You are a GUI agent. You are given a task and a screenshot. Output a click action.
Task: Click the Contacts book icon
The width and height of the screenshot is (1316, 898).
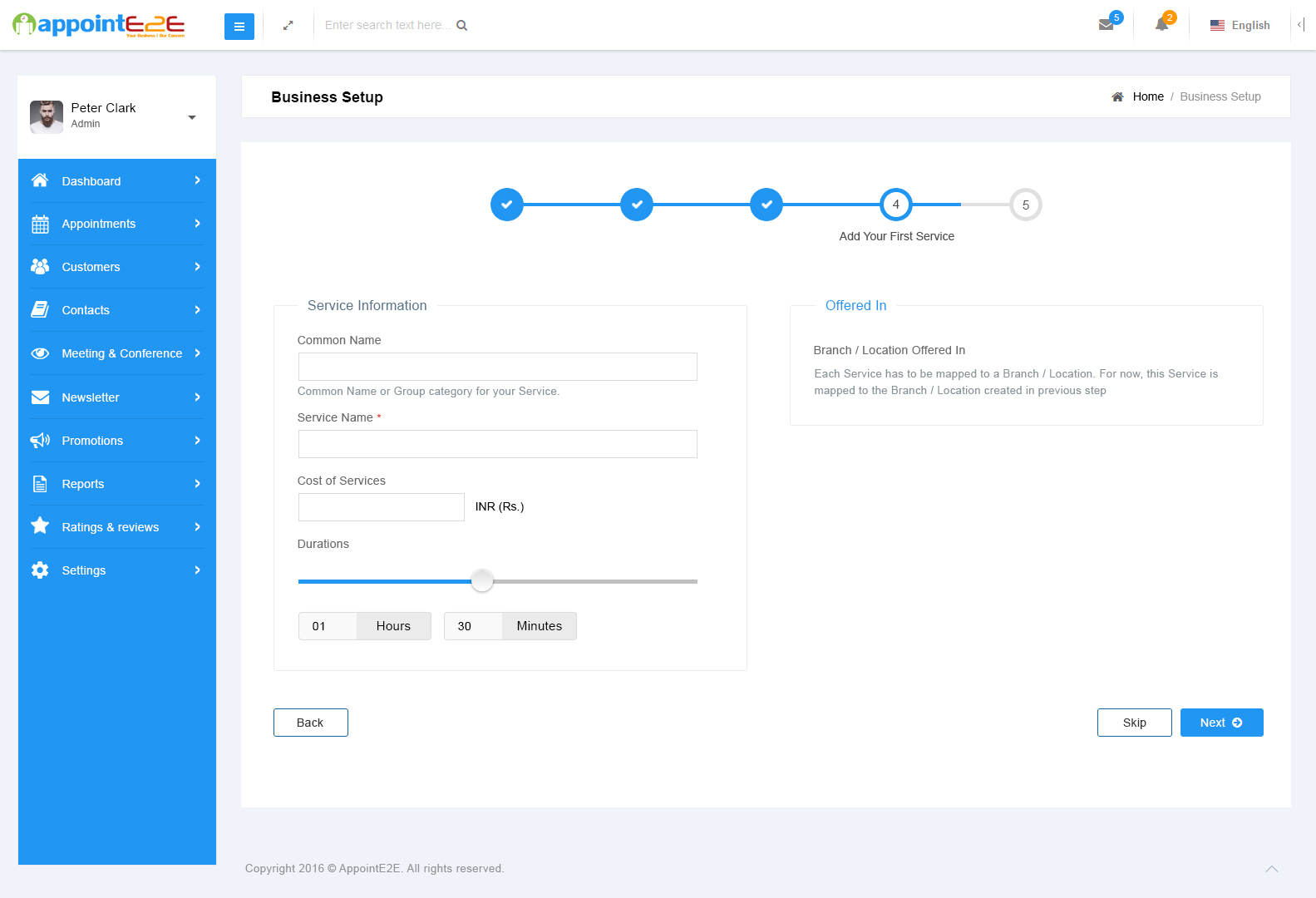pyautogui.click(x=40, y=310)
